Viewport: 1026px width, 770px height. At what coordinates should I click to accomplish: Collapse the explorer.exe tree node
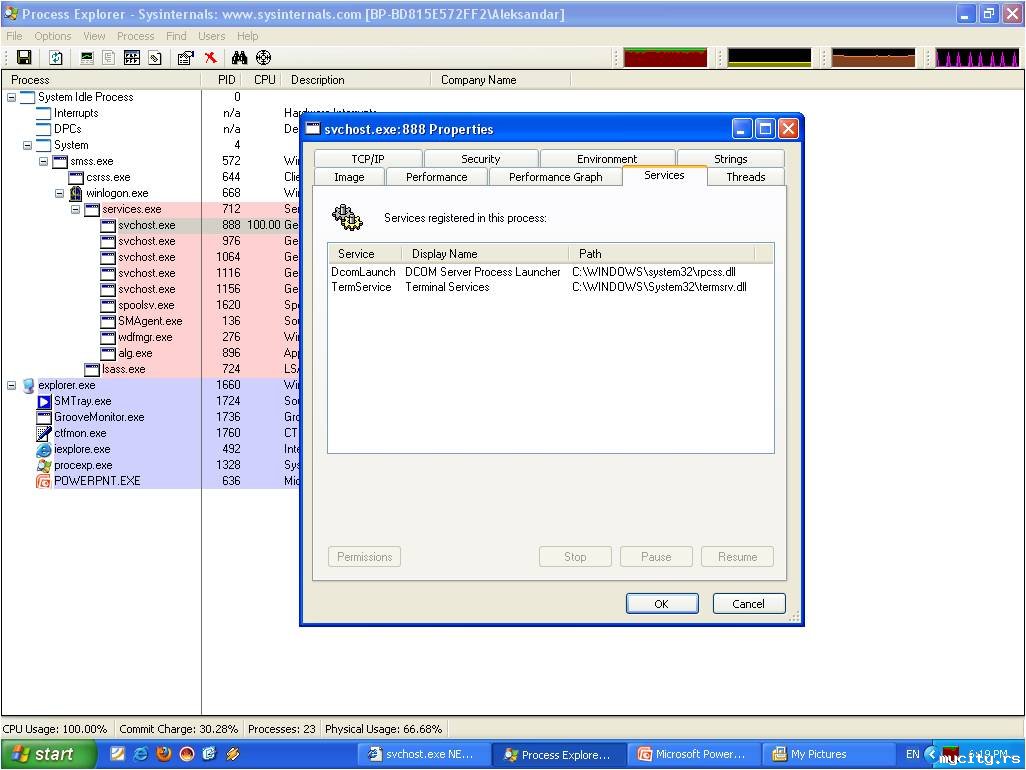(x=11, y=385)
